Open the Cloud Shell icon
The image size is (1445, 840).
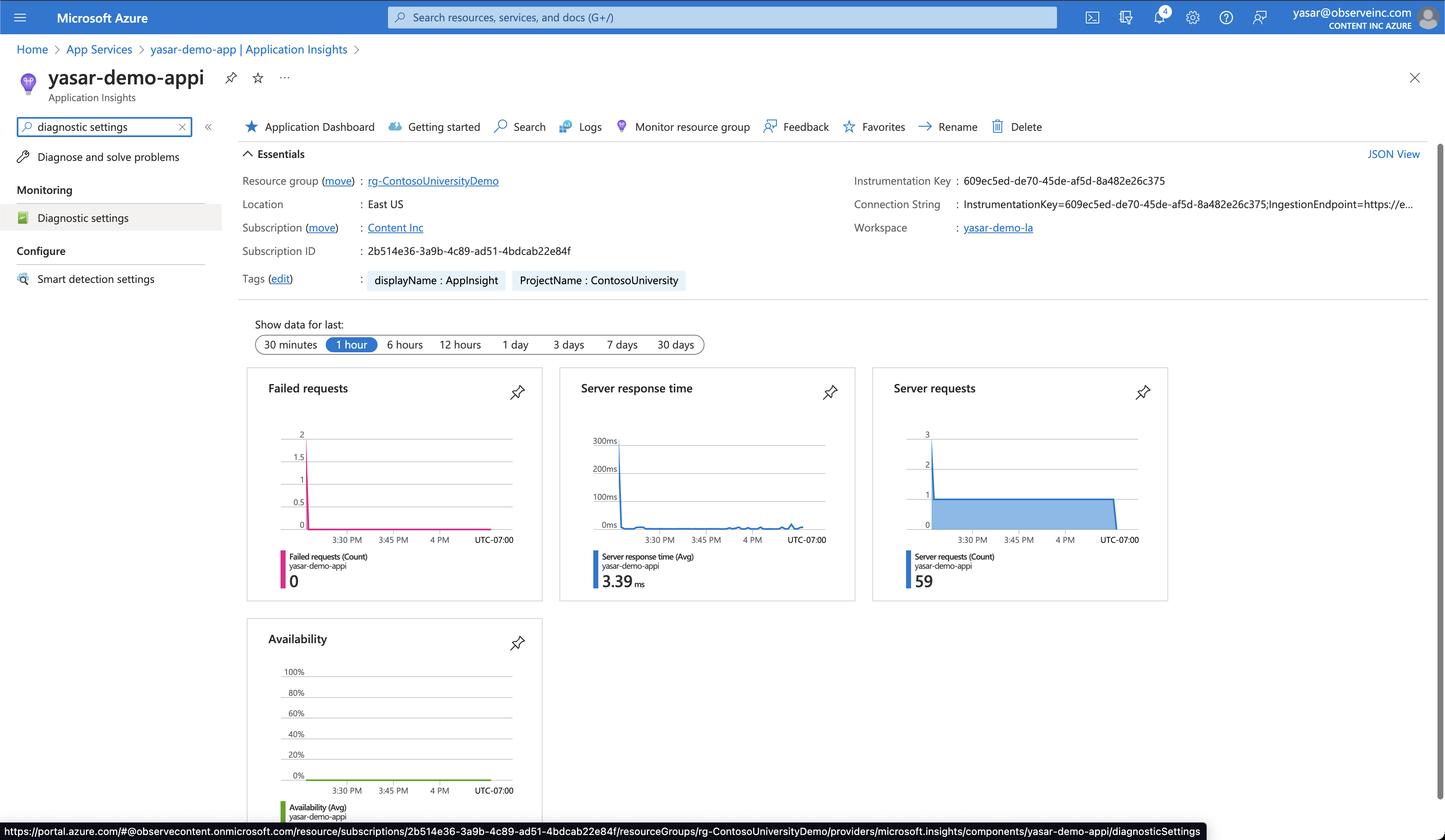point(1092,18)
